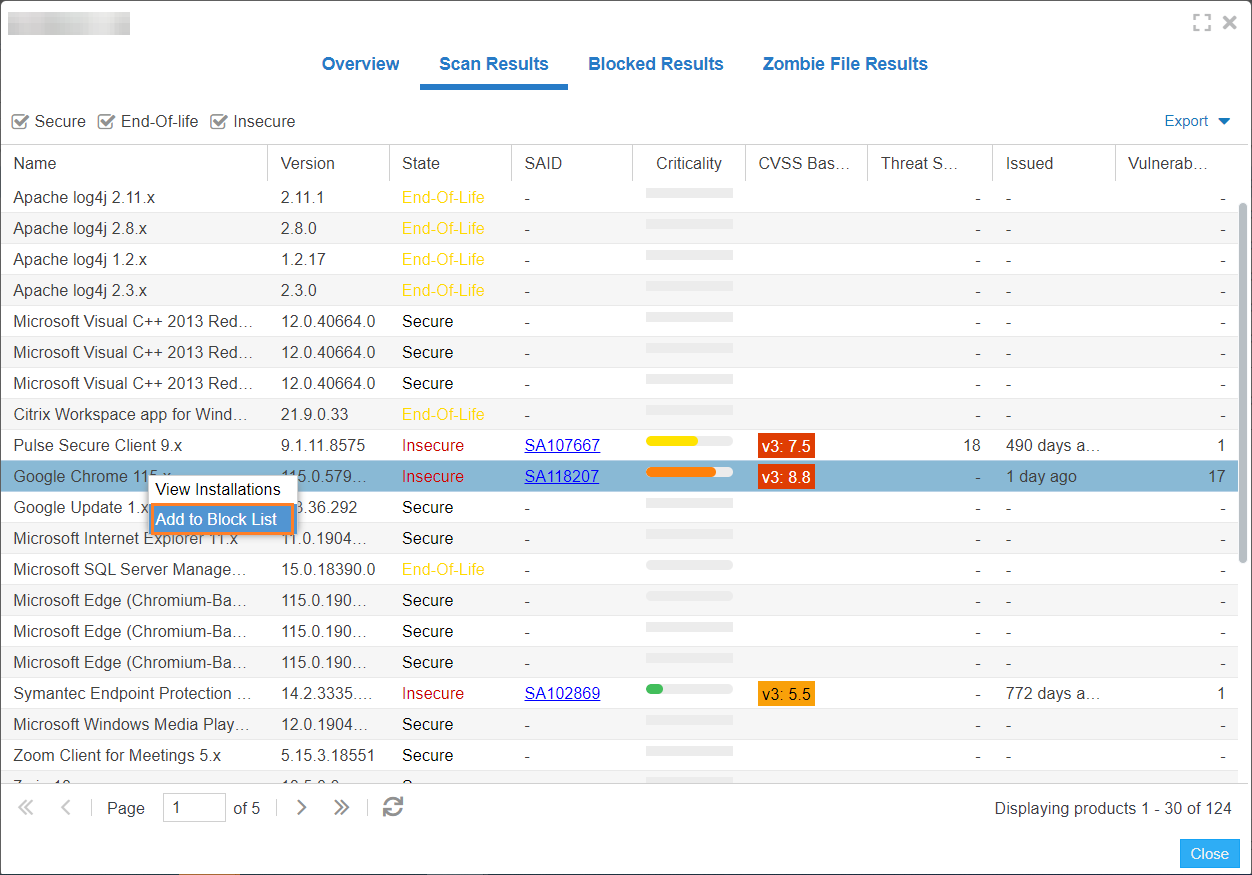Click the 'Displaying products 1 - 30 of 124' text
Viewport: 1252px width, 875px height.
tap(1113, 809)
